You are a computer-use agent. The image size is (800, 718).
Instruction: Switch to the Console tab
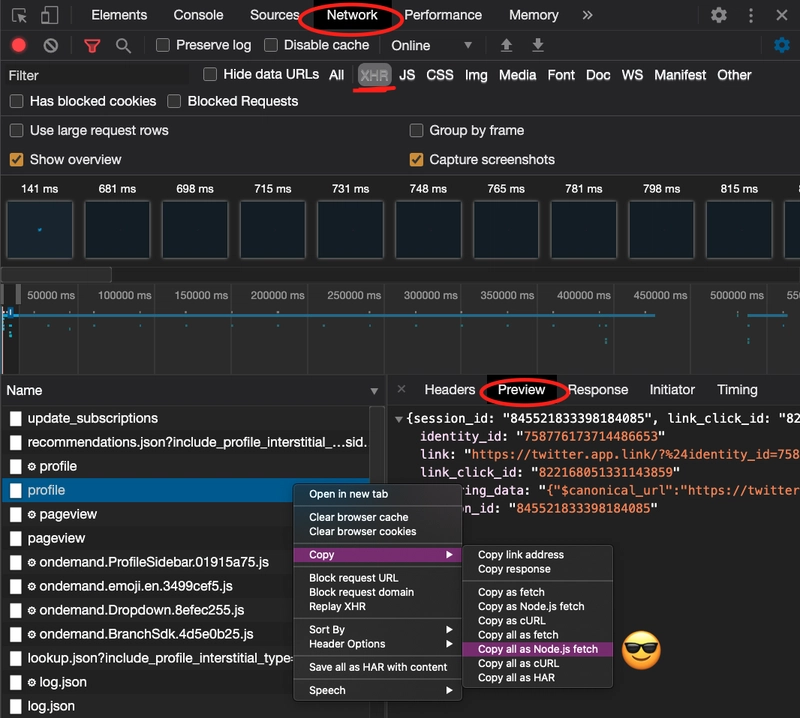pos(198,15)
